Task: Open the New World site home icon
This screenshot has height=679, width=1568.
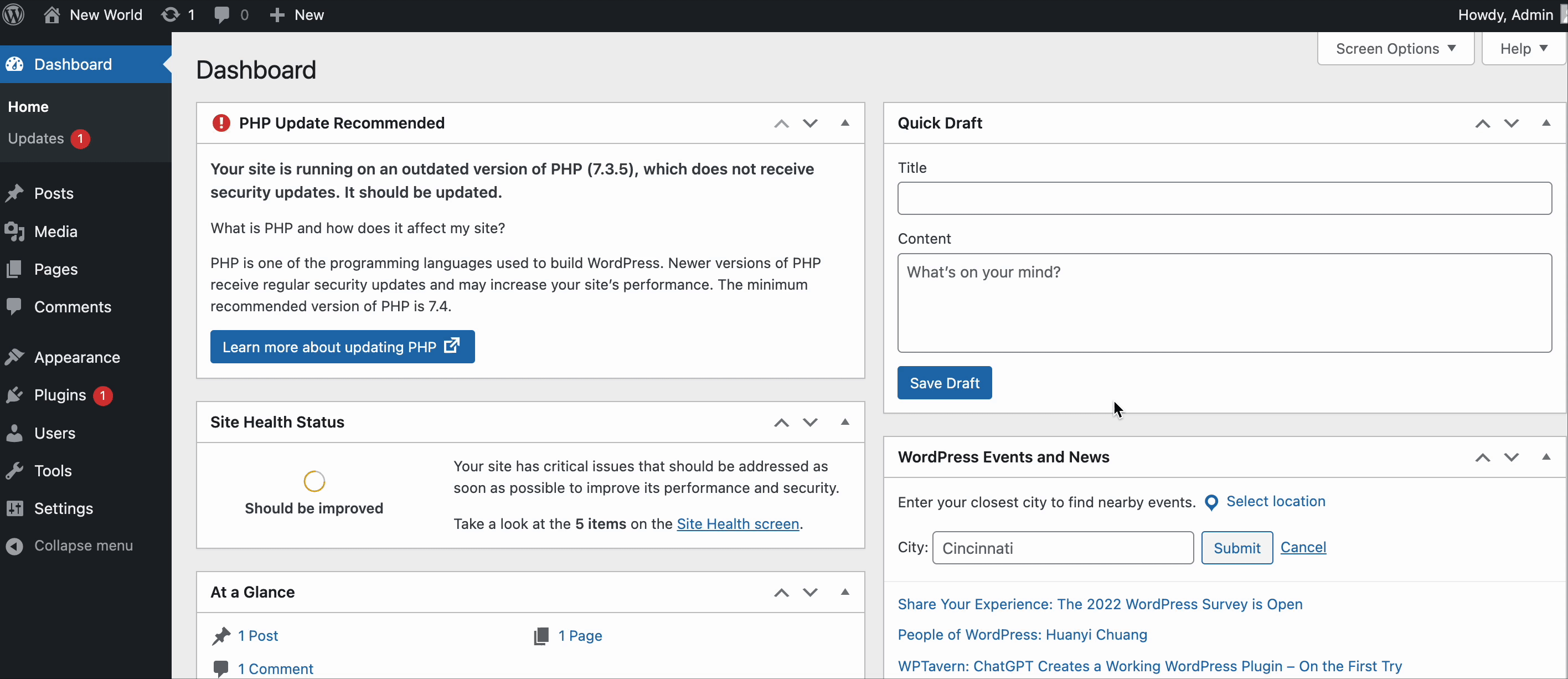Action: 53,14
